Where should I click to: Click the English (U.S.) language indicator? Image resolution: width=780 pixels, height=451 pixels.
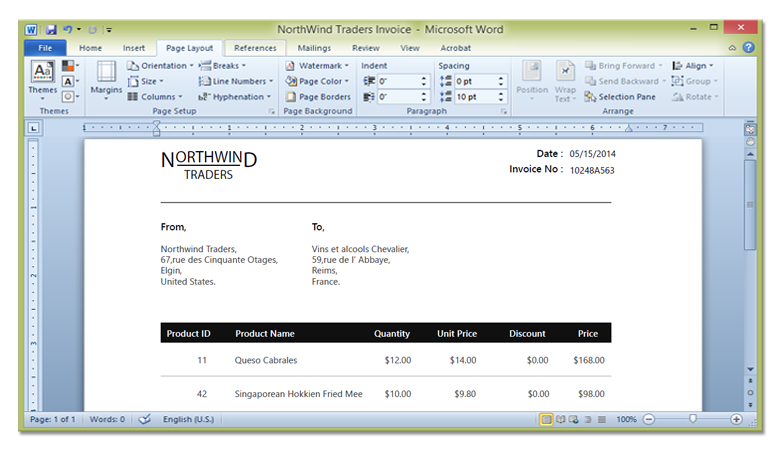click(188, 420)
